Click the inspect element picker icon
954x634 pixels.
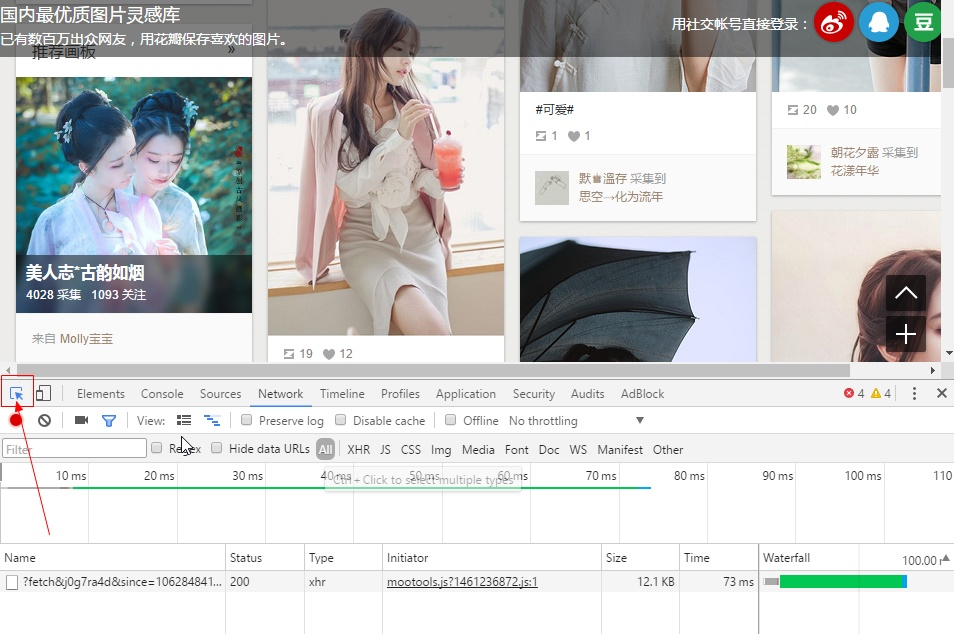(x=17, y=394)
